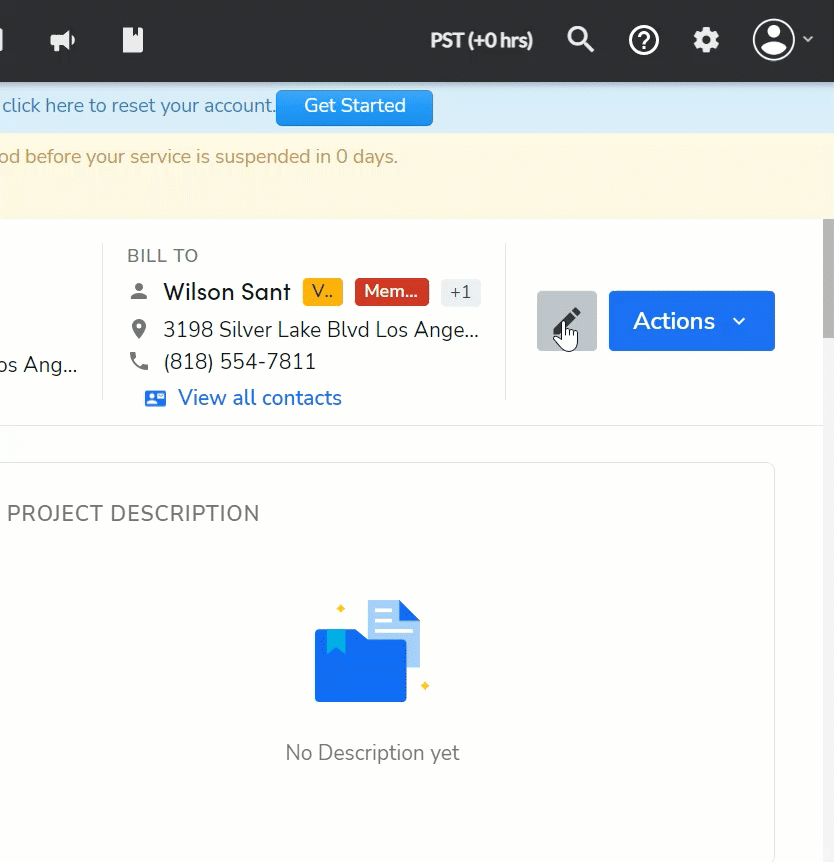Open the View all contacts link

pyautogui.click(x=259, y=398)
